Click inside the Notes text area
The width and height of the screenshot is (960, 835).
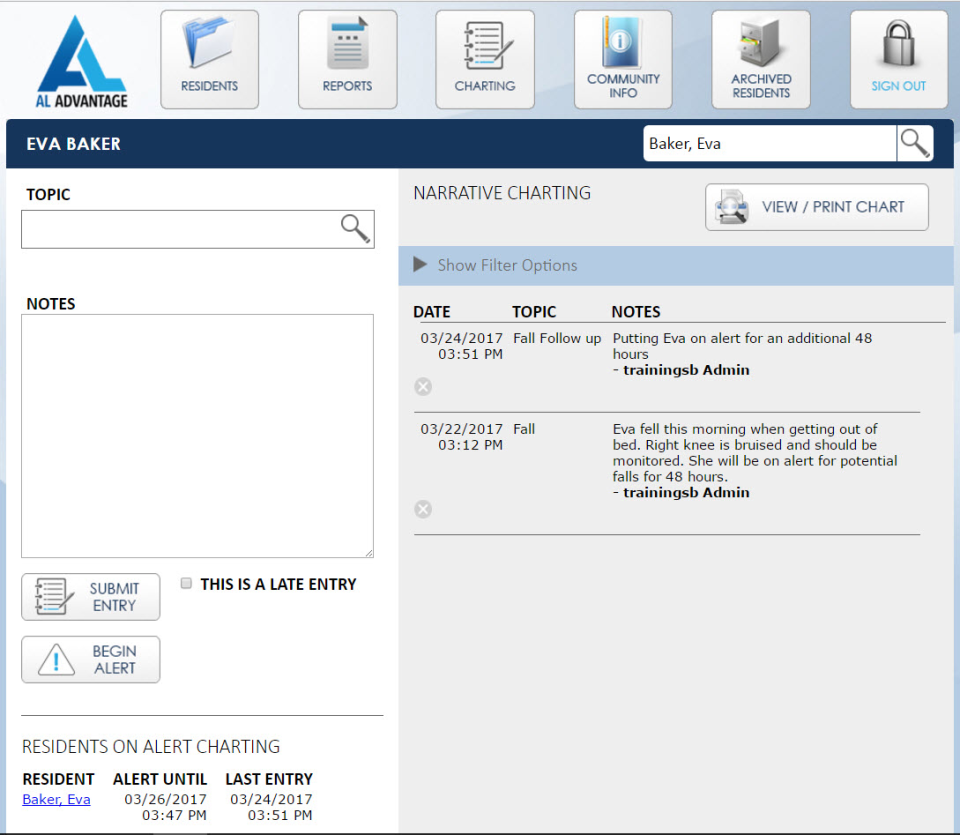[x=198, y=436]
